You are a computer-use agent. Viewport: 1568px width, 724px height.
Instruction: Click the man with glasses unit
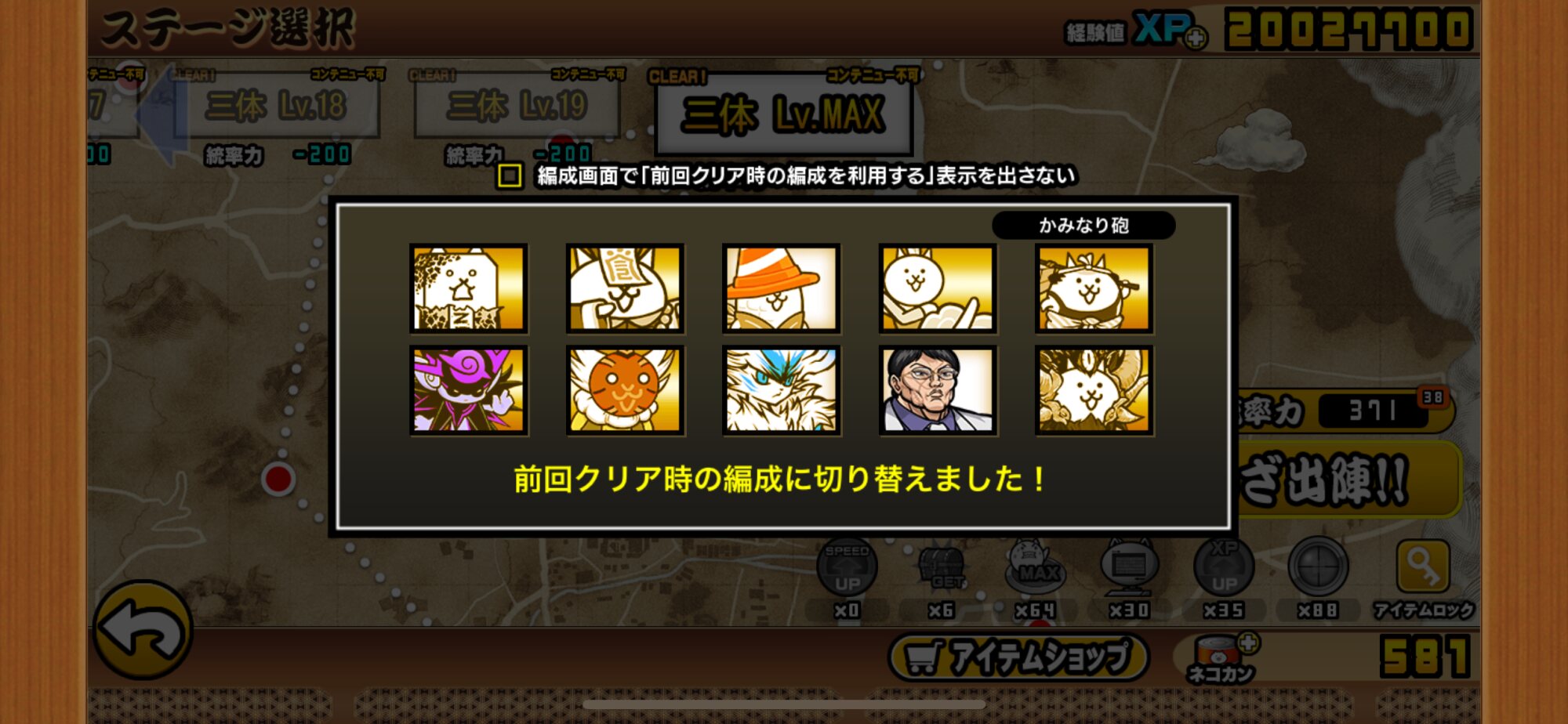point(938,390)
